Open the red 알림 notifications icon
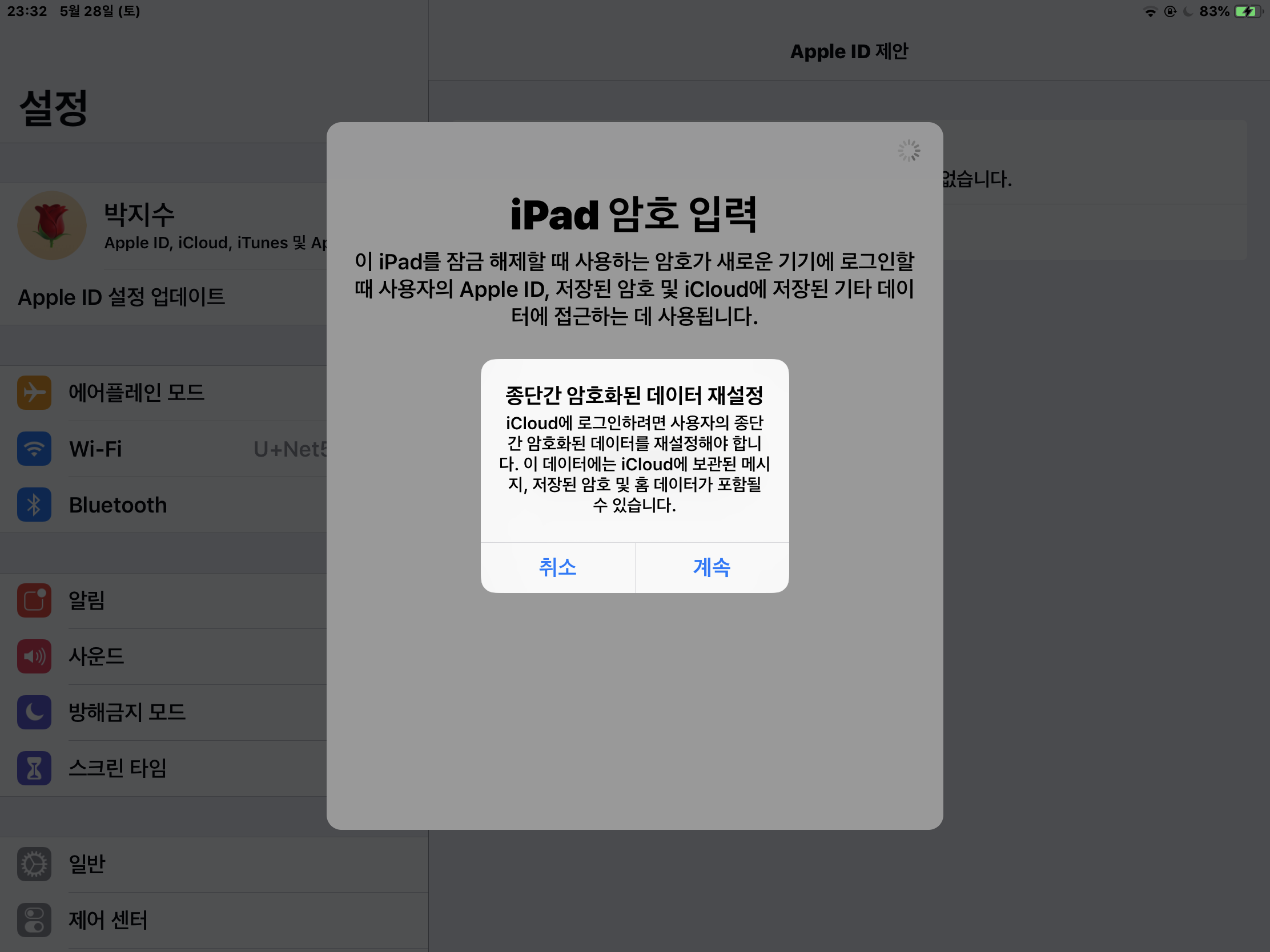Screen dimensions: 1270x952 (x=34, y=600)
